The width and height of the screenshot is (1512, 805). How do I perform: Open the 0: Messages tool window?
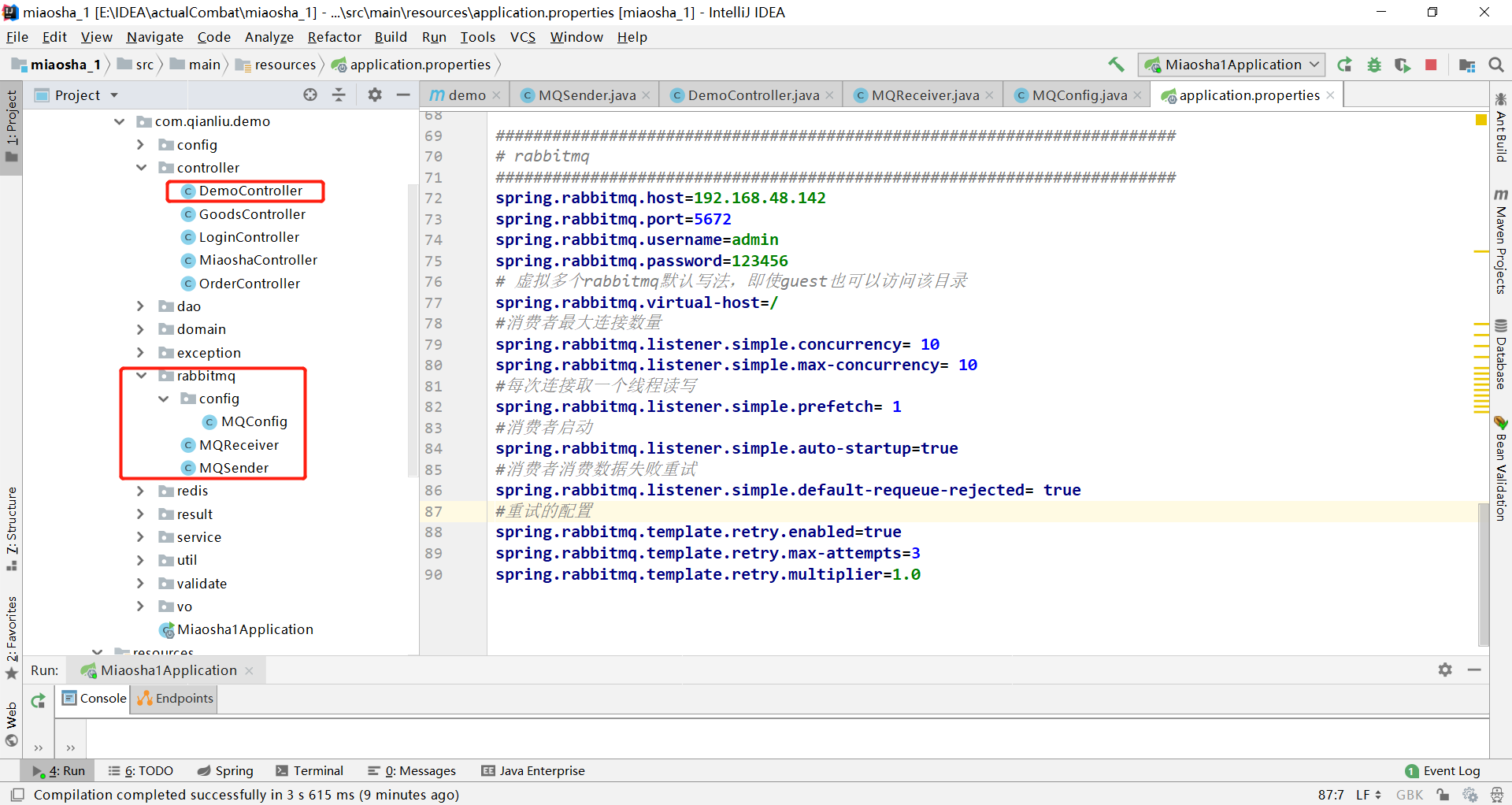point(412,771)
